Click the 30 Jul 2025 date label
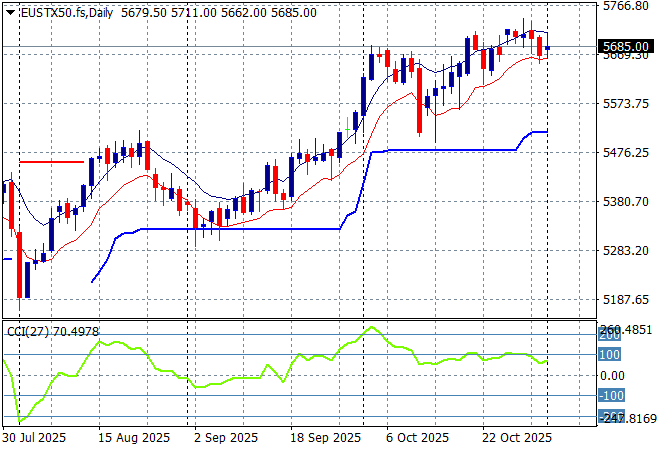The image size is (660, 450). [36, 438]
